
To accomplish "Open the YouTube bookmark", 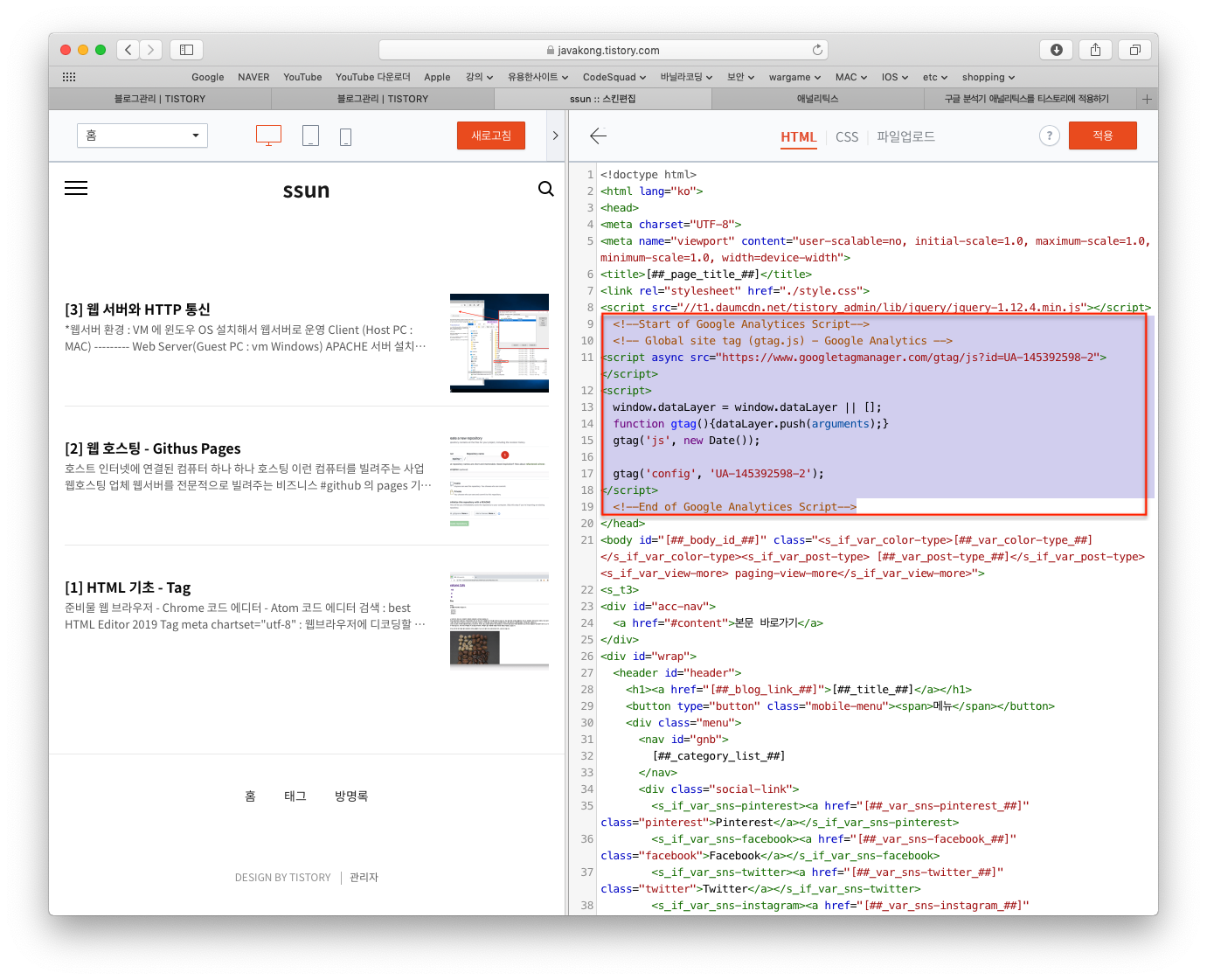I will click(302, 77).
